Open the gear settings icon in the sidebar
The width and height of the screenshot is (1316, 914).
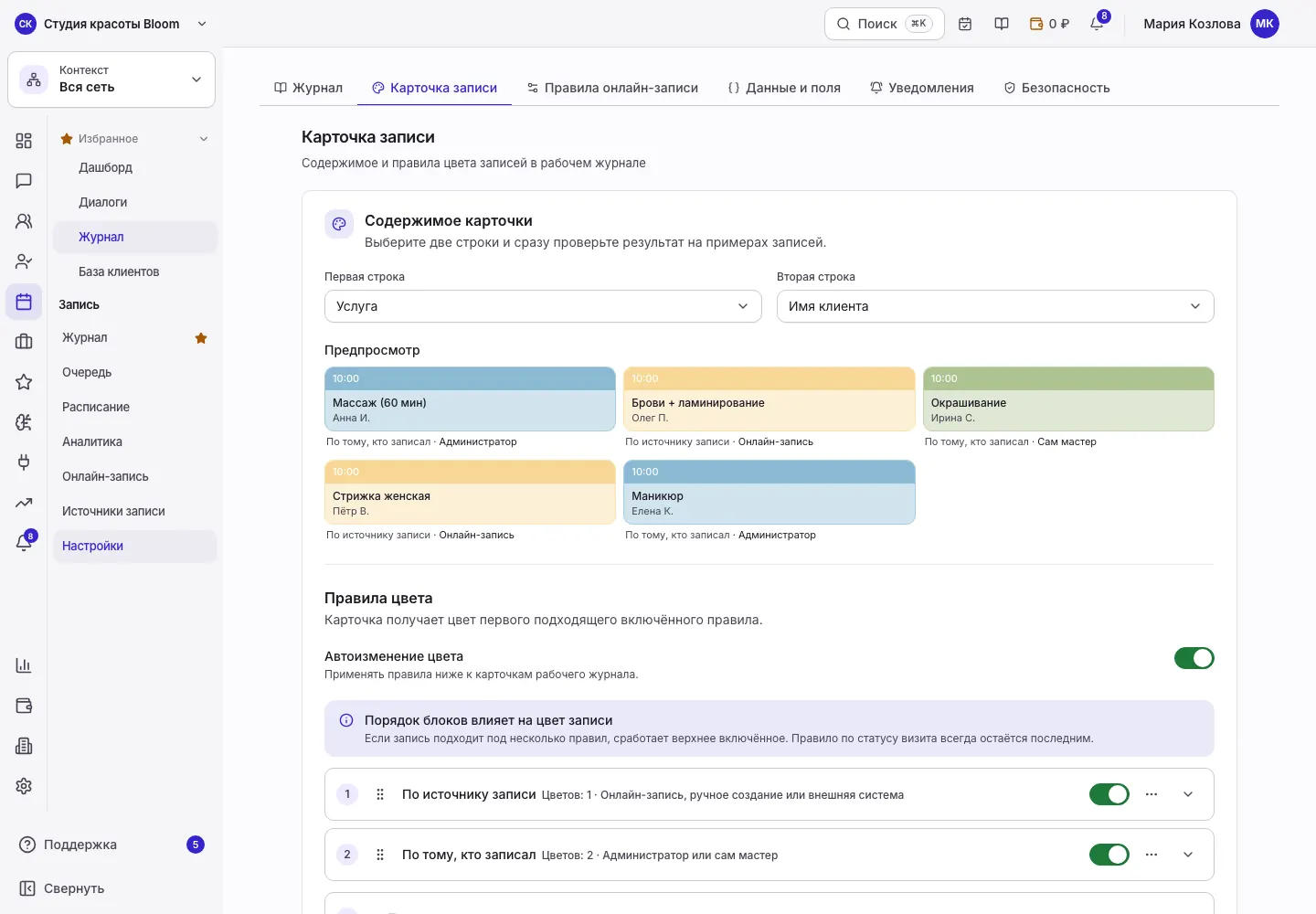coord(24,786)
